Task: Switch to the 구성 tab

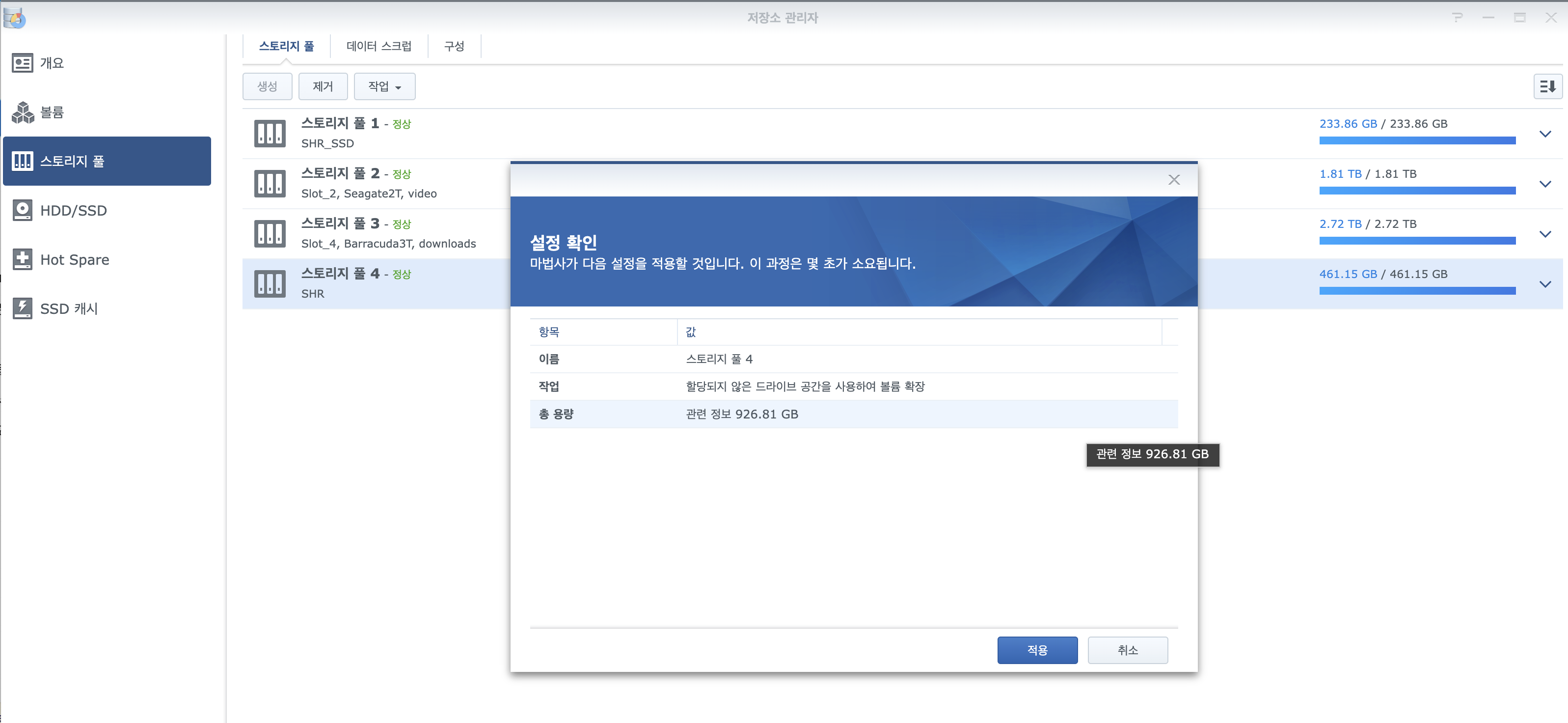Action: [454, 46]
